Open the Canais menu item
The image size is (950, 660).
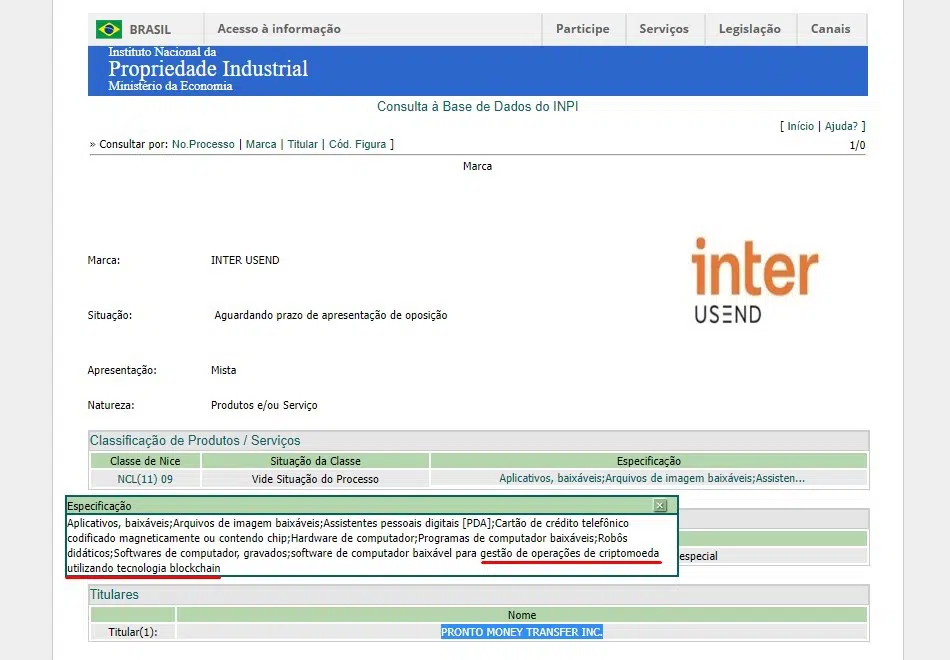click(831, 29)
